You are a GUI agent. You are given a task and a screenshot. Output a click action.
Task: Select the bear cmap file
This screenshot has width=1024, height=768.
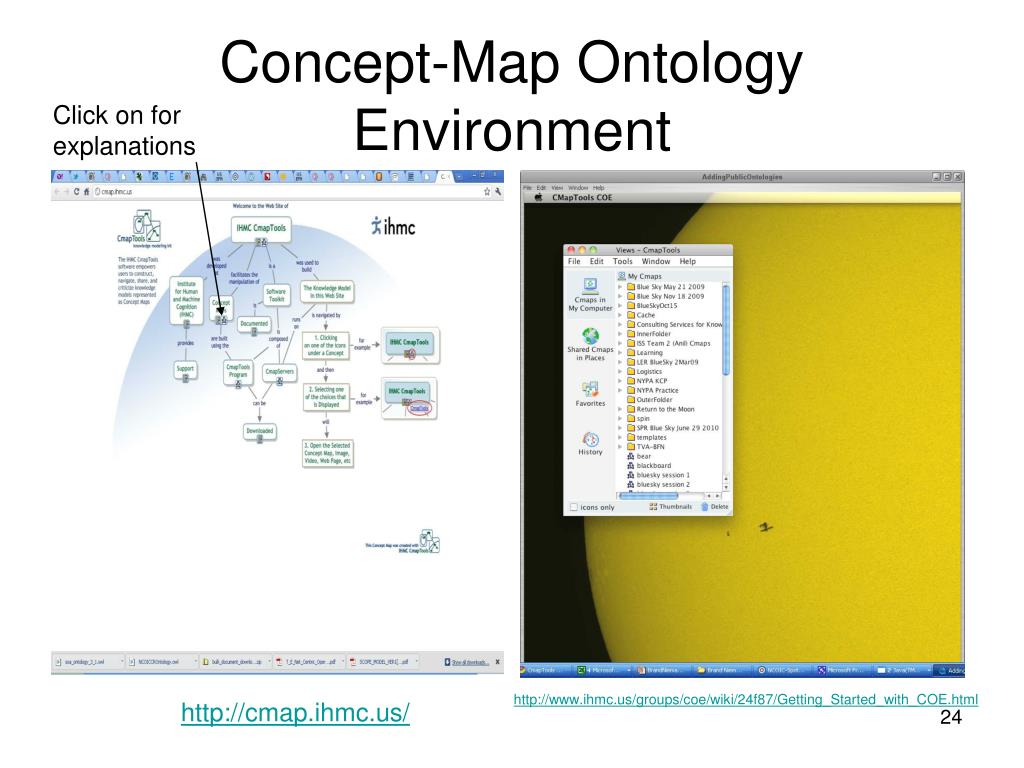click(639, 456)
